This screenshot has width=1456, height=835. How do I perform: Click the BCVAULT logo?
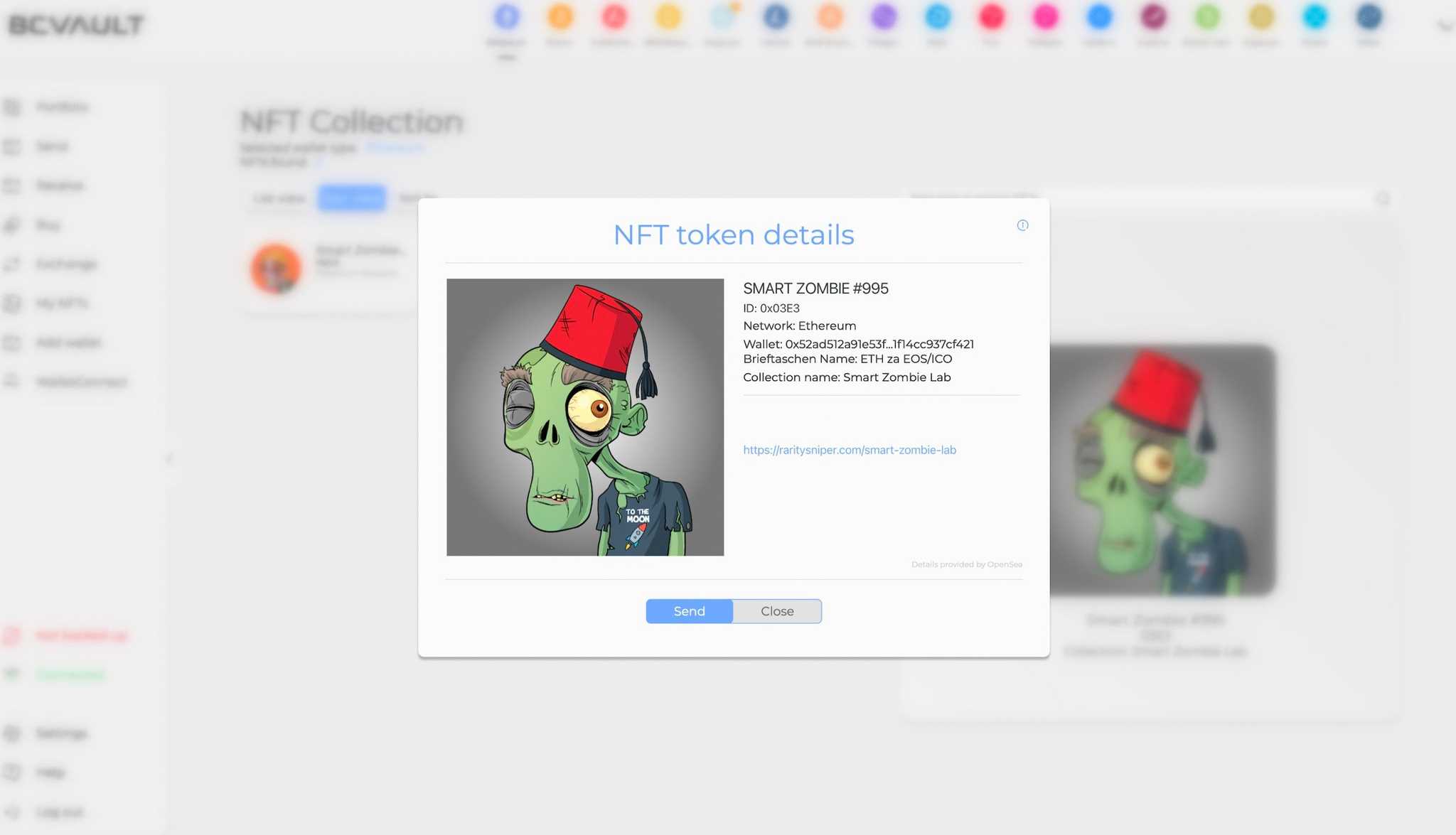(x=76, y=26)
